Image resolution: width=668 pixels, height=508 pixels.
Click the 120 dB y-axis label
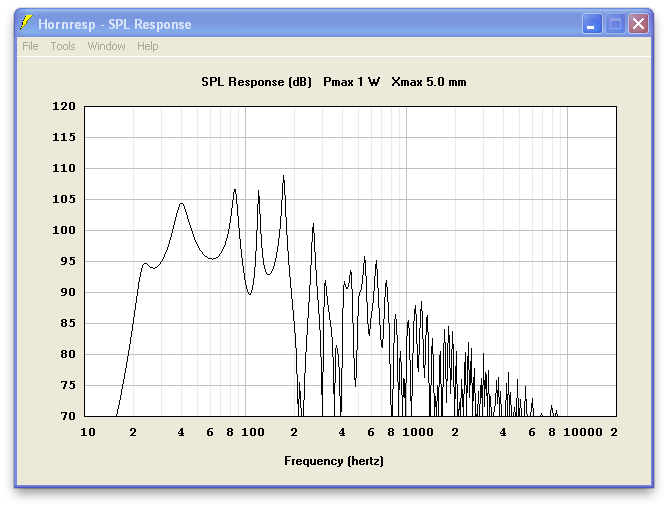[64, 106]
